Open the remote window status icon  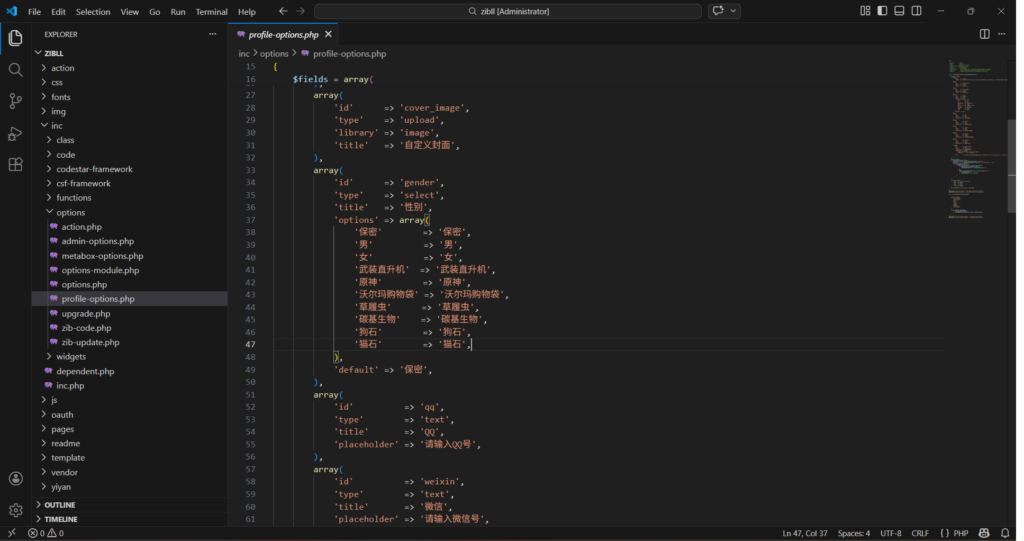(11, 533)
